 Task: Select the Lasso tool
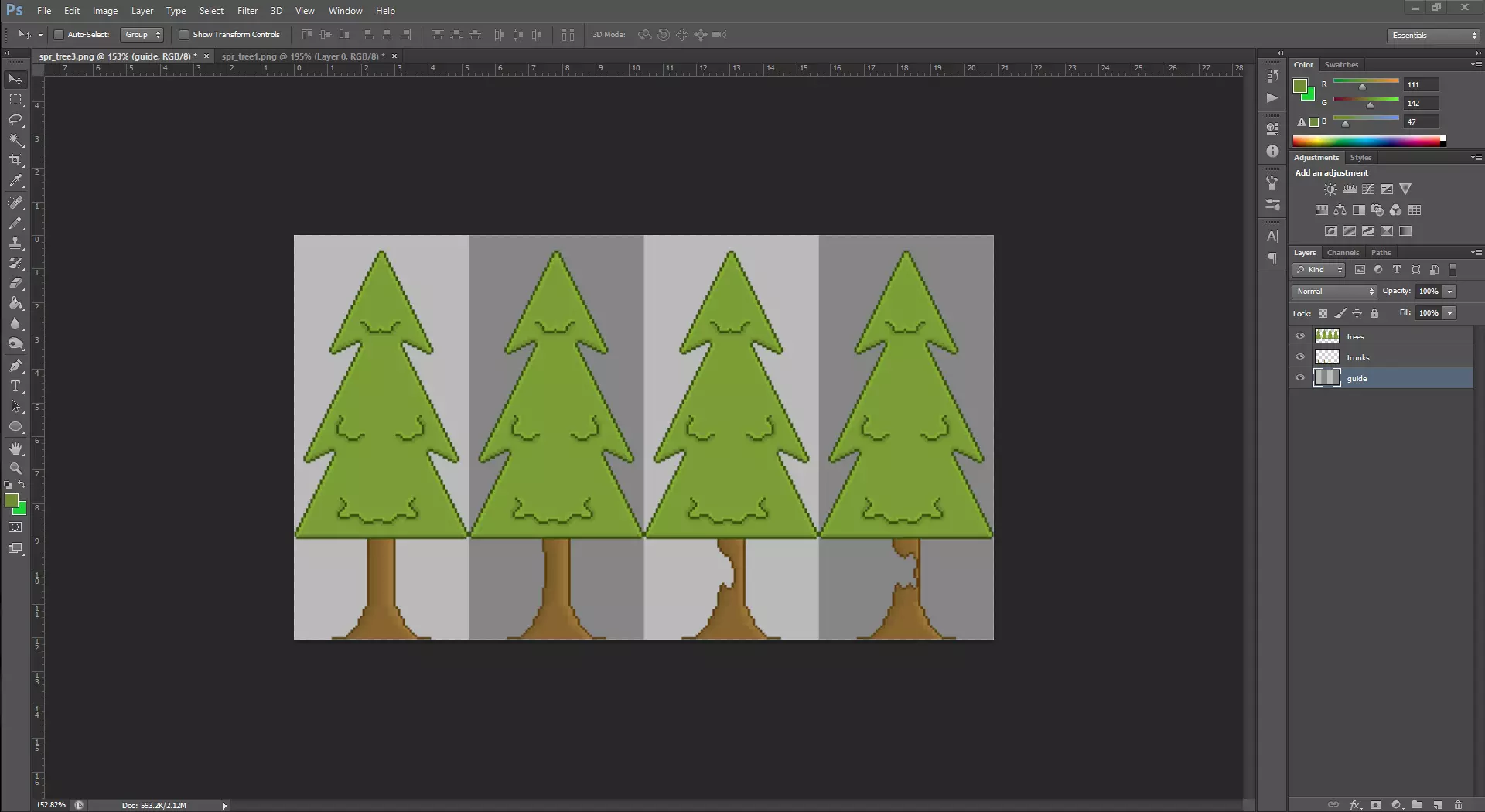click(x=15, y=120)
